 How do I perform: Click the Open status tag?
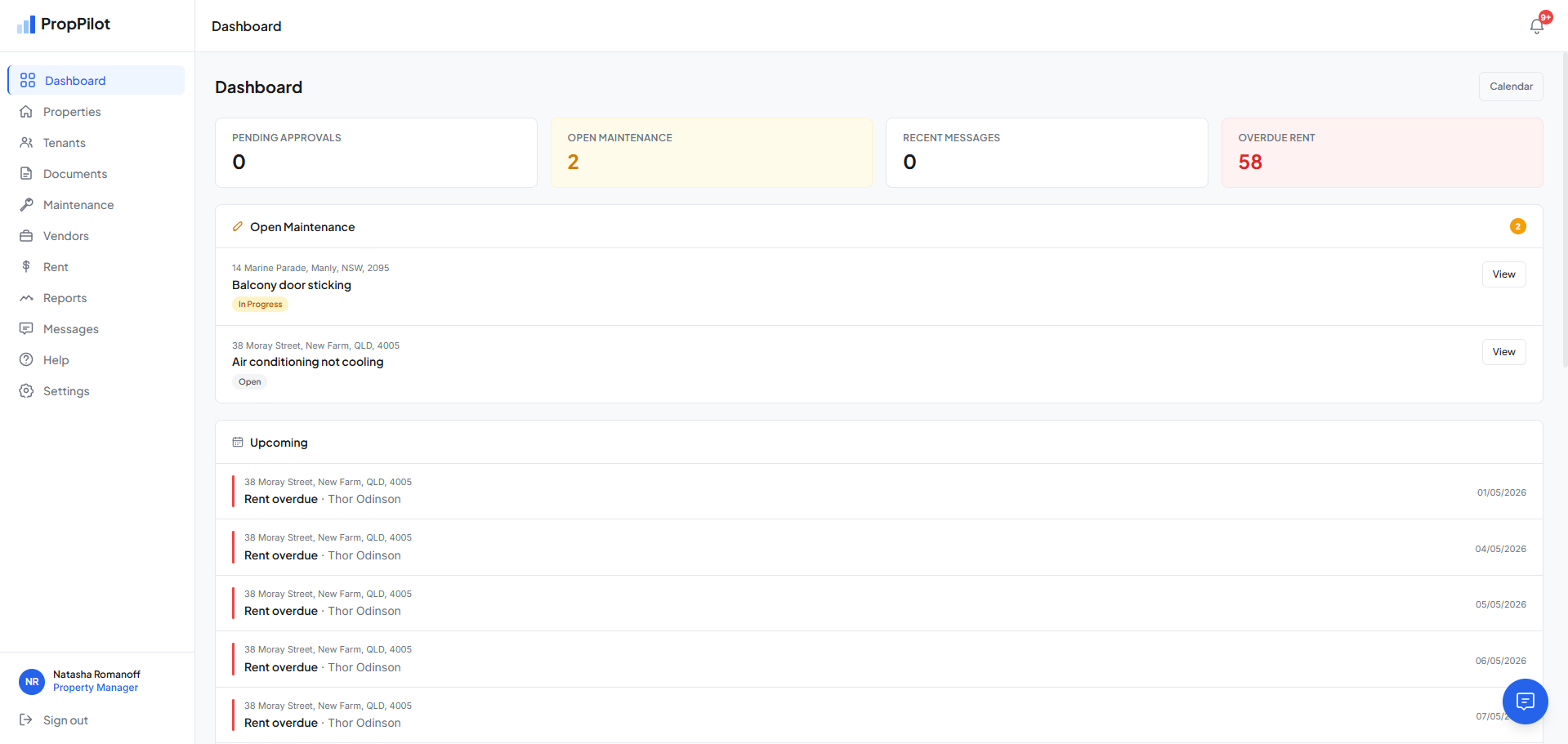(249, 382)
